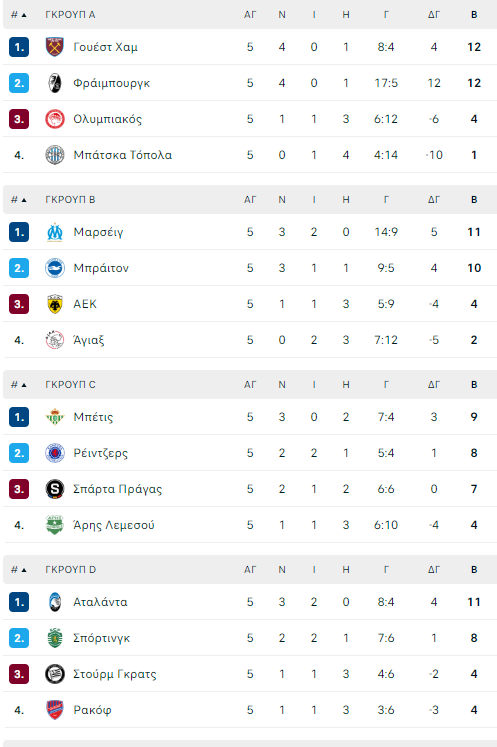This screenshot has width=497, height=747.
Task: Open the Σπόρτινγκ team link
Action: click(x=101, y=638)
